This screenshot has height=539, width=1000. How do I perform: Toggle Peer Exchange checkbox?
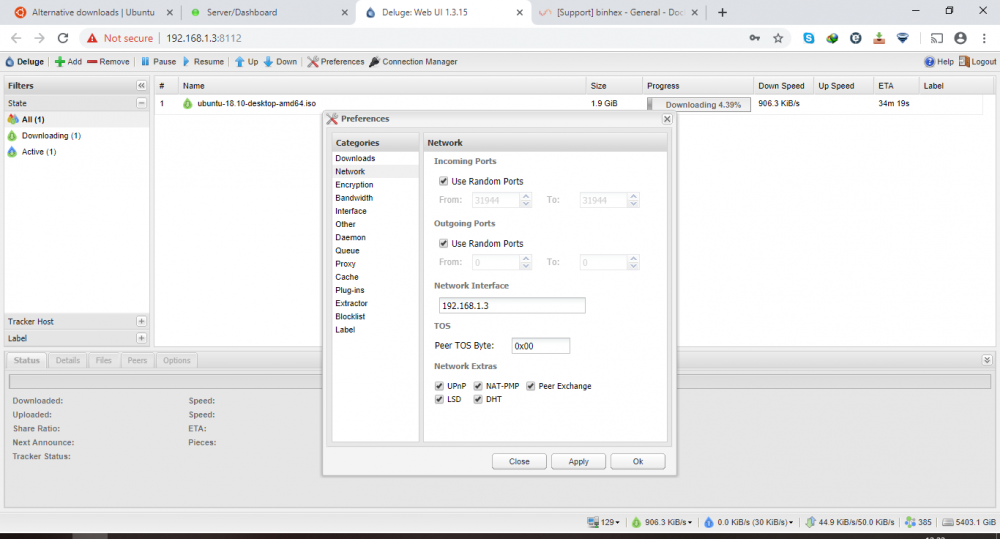point(530,386)
